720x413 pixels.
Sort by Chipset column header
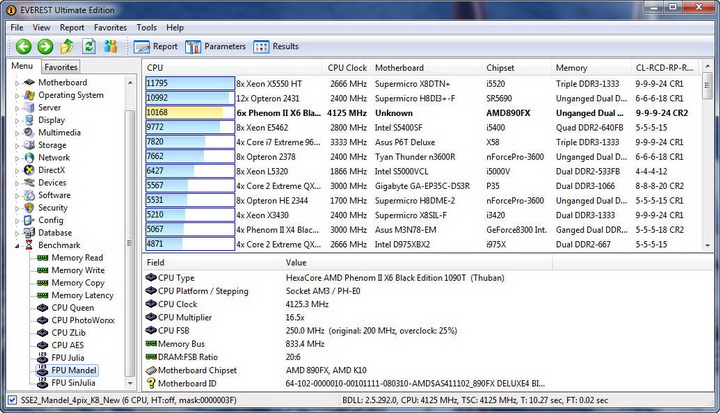coord(517,68)
